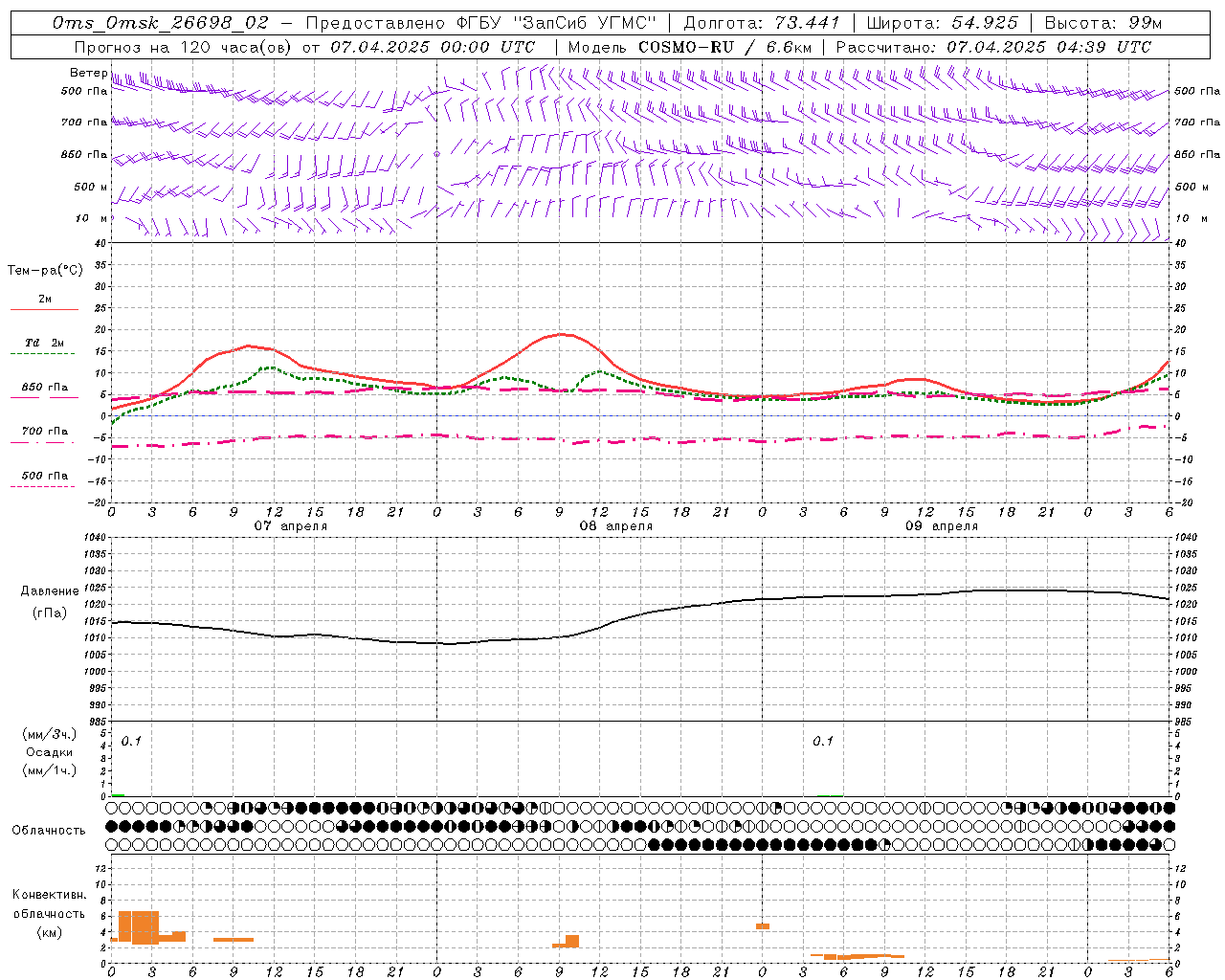The width and height of the screenshot is (1225, 980).
Task: Click the pink dashed line sample under 500 гПа legend
Action: pos(44,487)
